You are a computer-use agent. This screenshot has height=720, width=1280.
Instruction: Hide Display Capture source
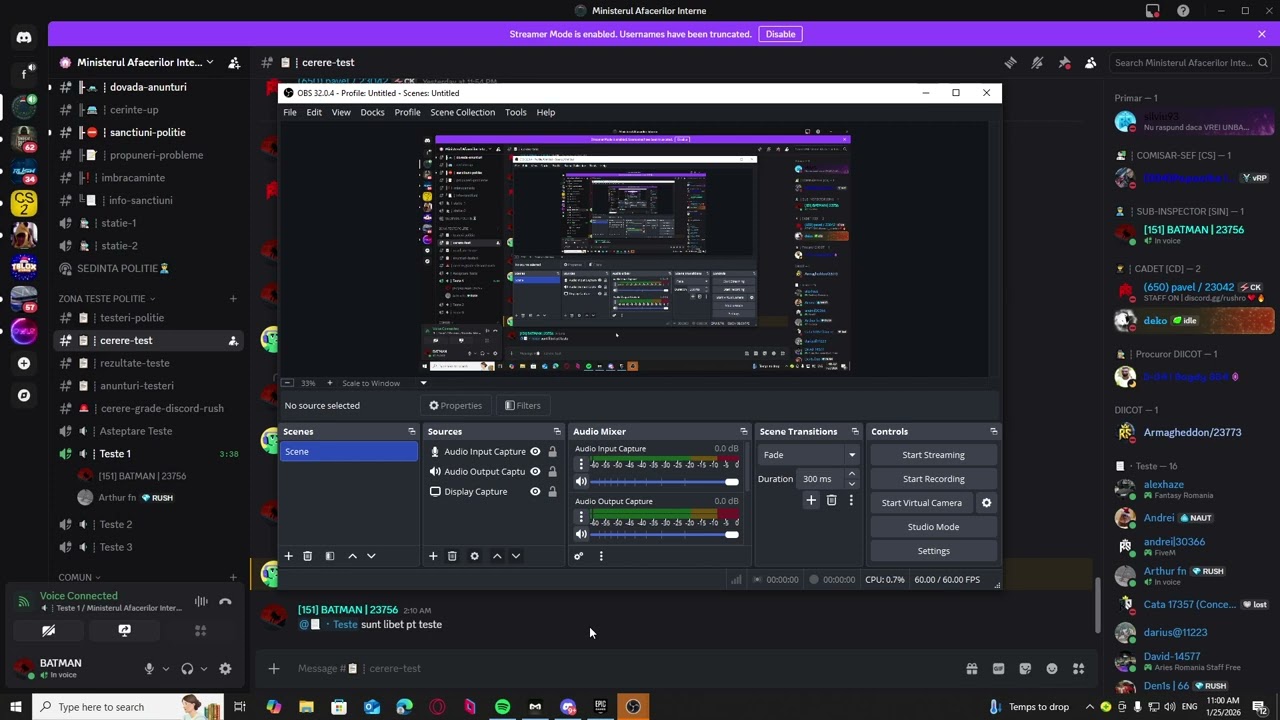tap(535, 492)
